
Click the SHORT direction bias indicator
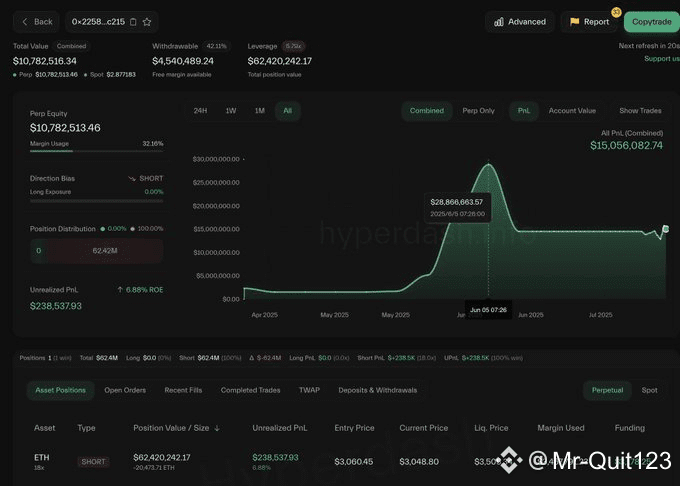click(146, 178)
